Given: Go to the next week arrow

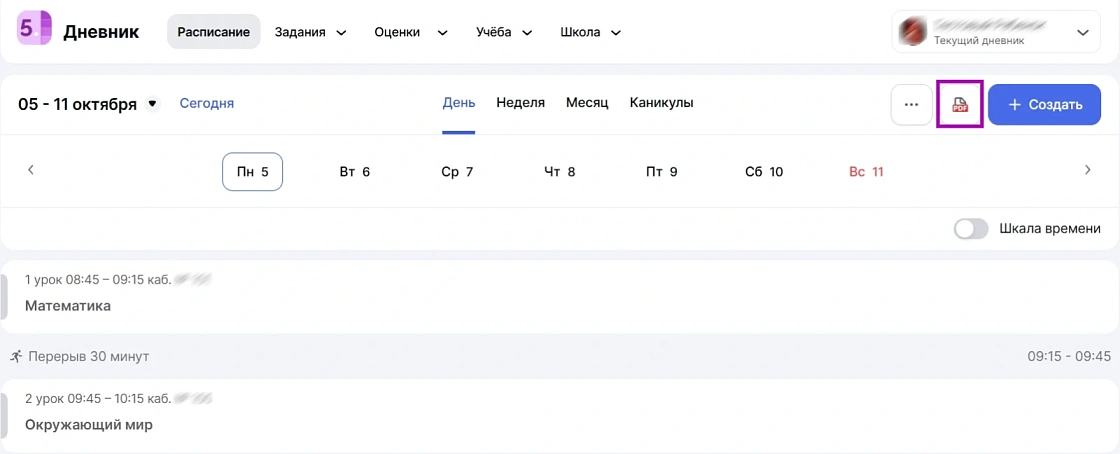Looking at the screenshot, I should tap(1087, 170).
